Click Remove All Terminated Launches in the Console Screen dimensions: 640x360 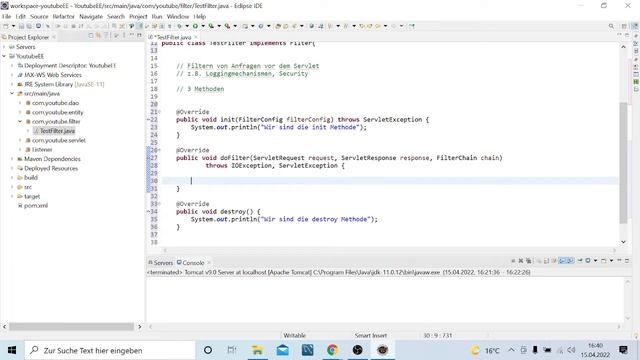pyautogui.click(x=529, y=260)
